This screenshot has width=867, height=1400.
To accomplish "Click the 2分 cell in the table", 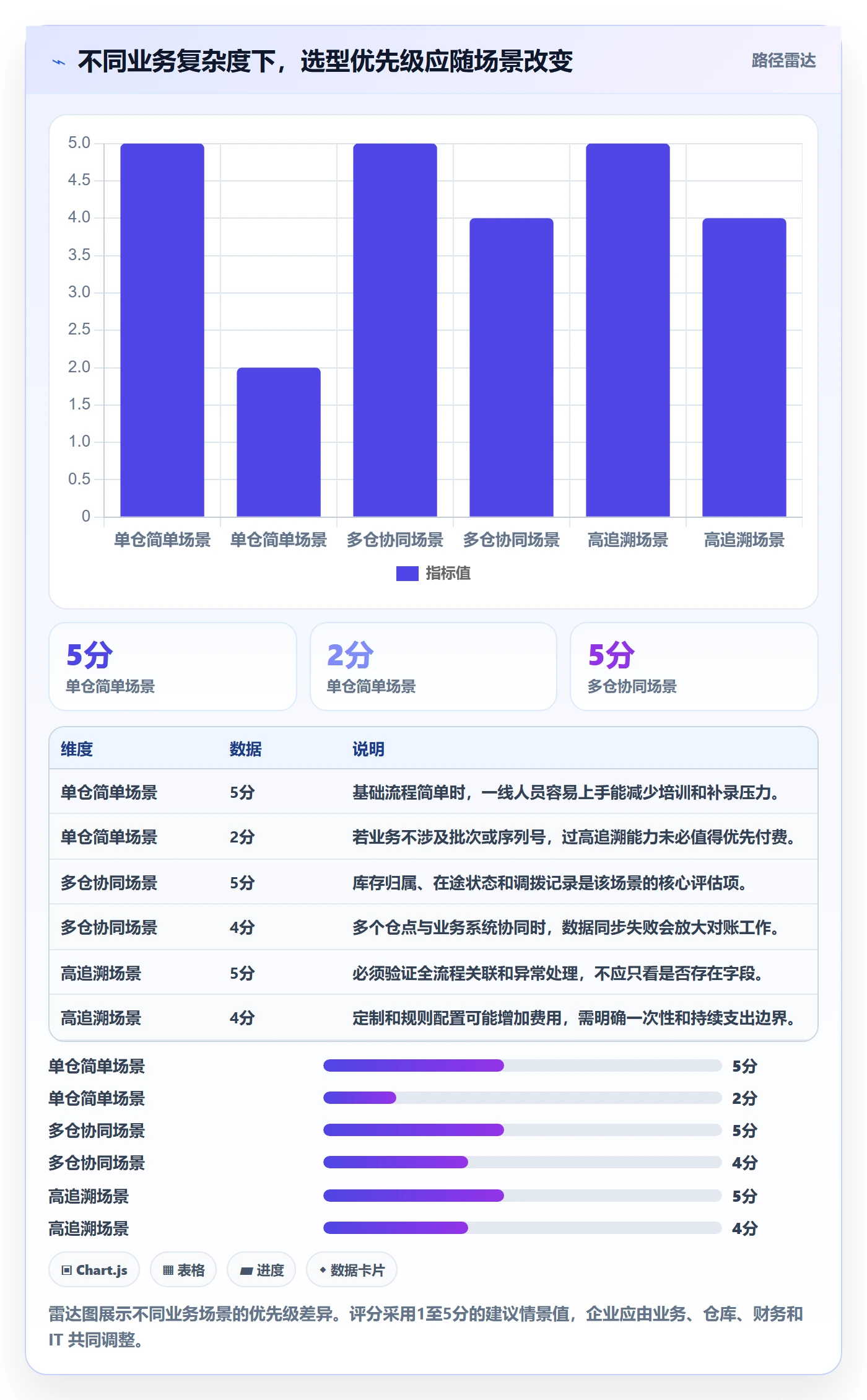I will [x=242, y=837].
